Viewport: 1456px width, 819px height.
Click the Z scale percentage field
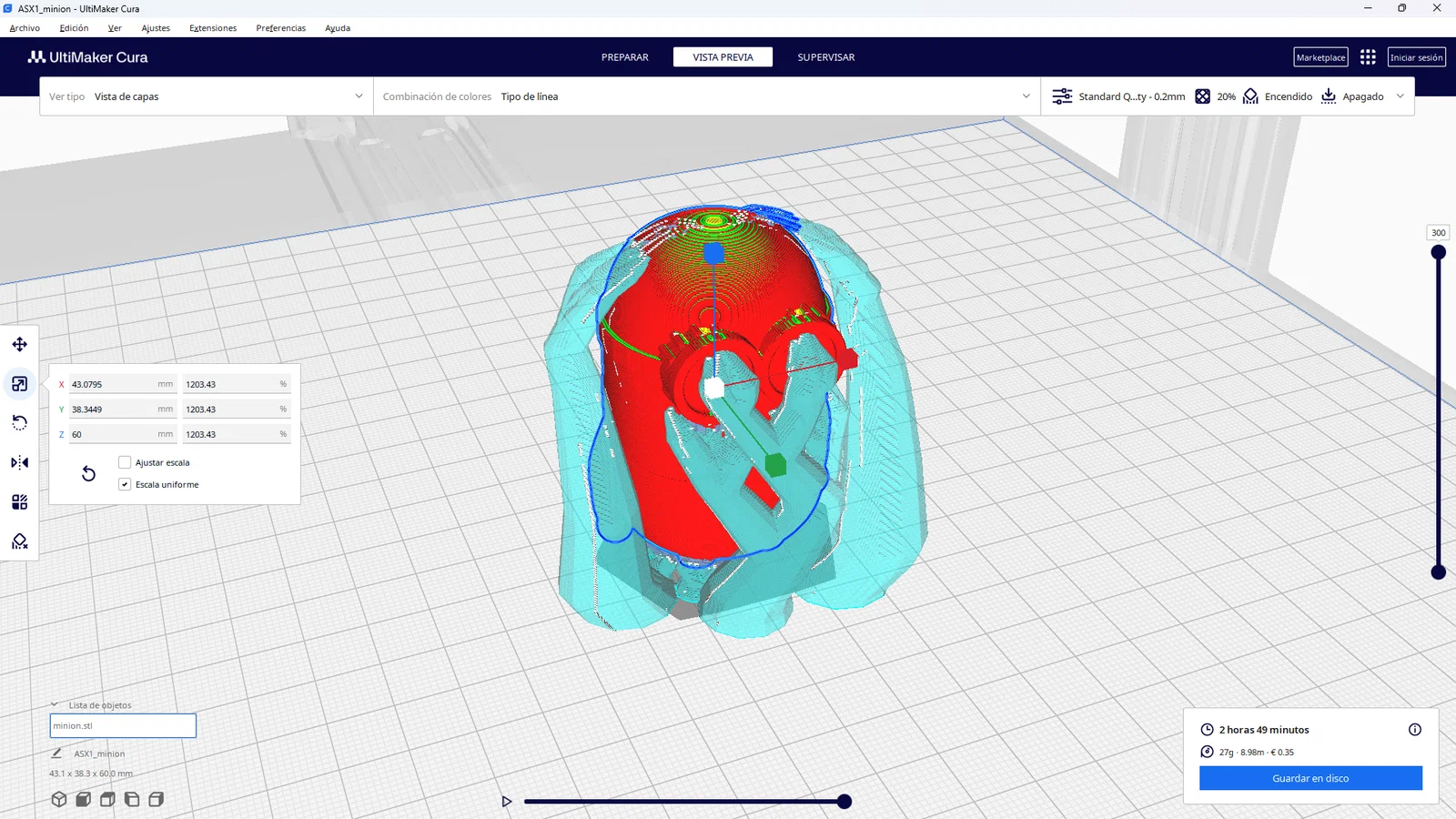pos(236,434)
